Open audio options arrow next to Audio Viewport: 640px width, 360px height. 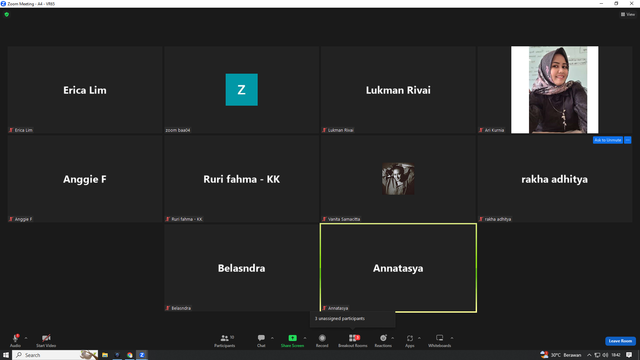pyautogui.click(x=26, y=338)
